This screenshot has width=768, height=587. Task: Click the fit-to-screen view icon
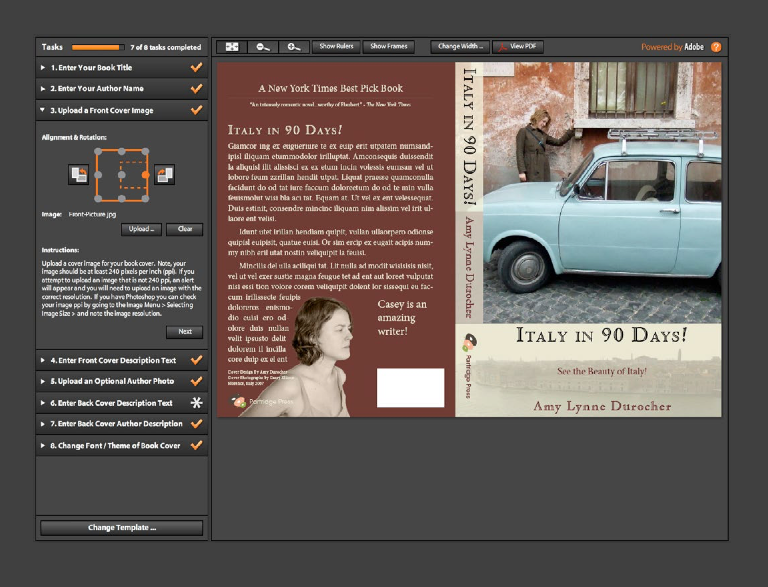232,47
